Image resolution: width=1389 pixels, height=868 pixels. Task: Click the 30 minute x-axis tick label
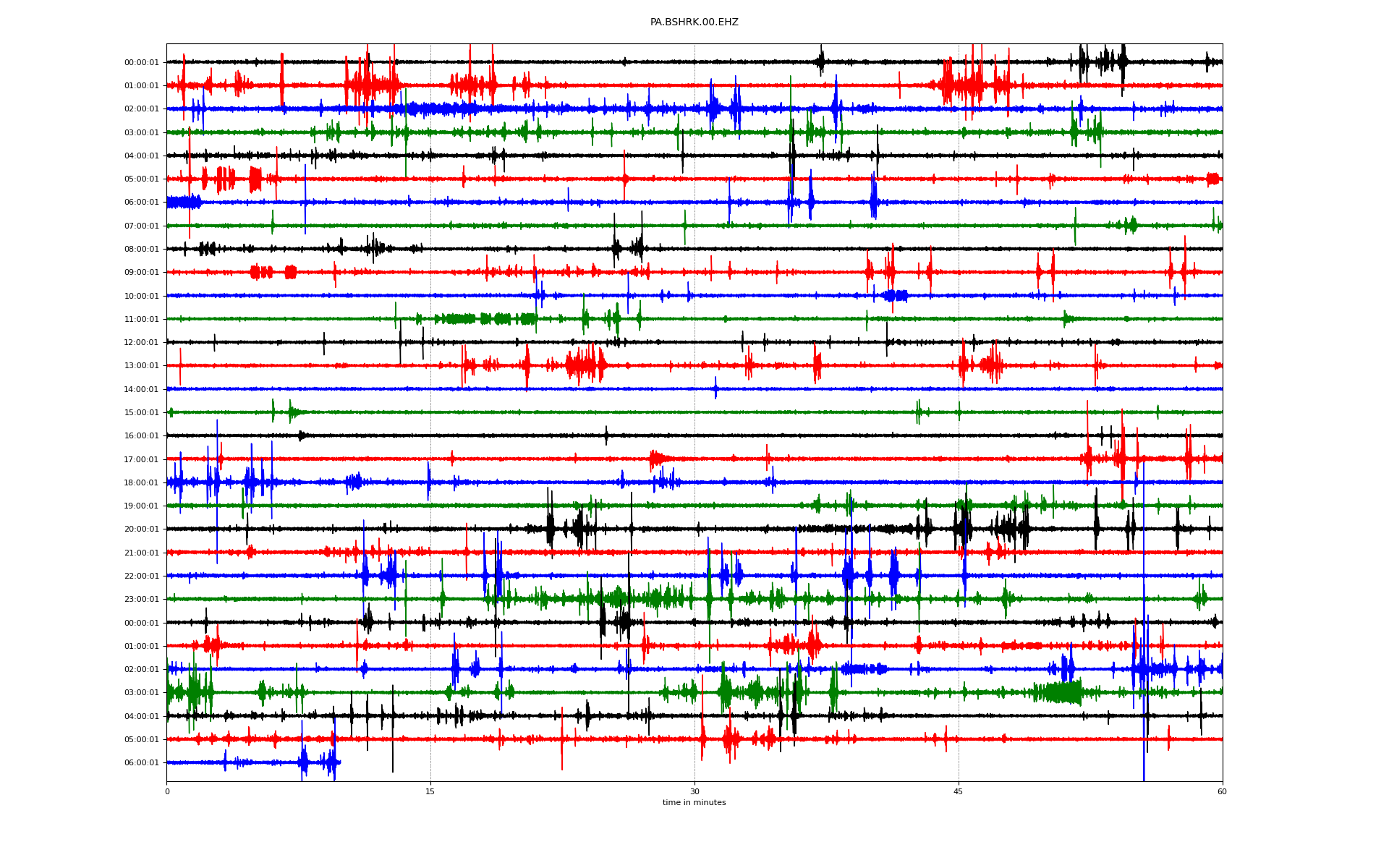click(x=694, y=791)
